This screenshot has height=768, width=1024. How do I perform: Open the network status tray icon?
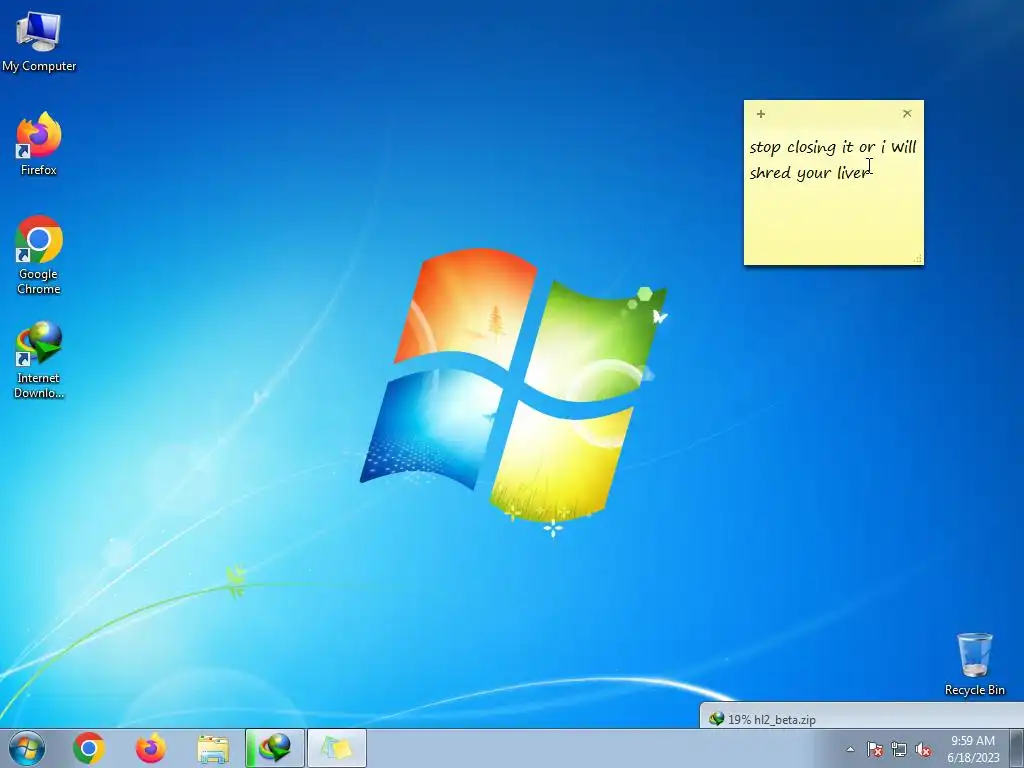[x=899, y=750]
